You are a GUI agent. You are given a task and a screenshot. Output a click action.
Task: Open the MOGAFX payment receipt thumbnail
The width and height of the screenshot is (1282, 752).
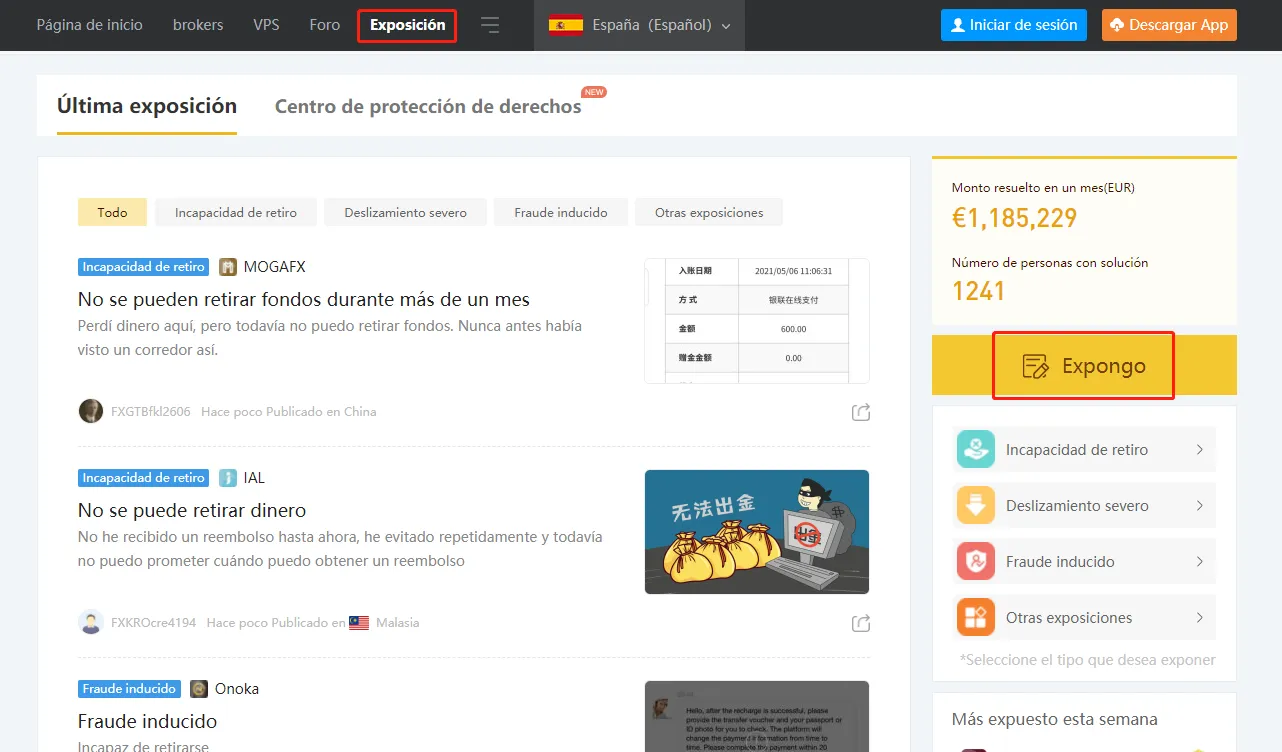tap(757, 321)
